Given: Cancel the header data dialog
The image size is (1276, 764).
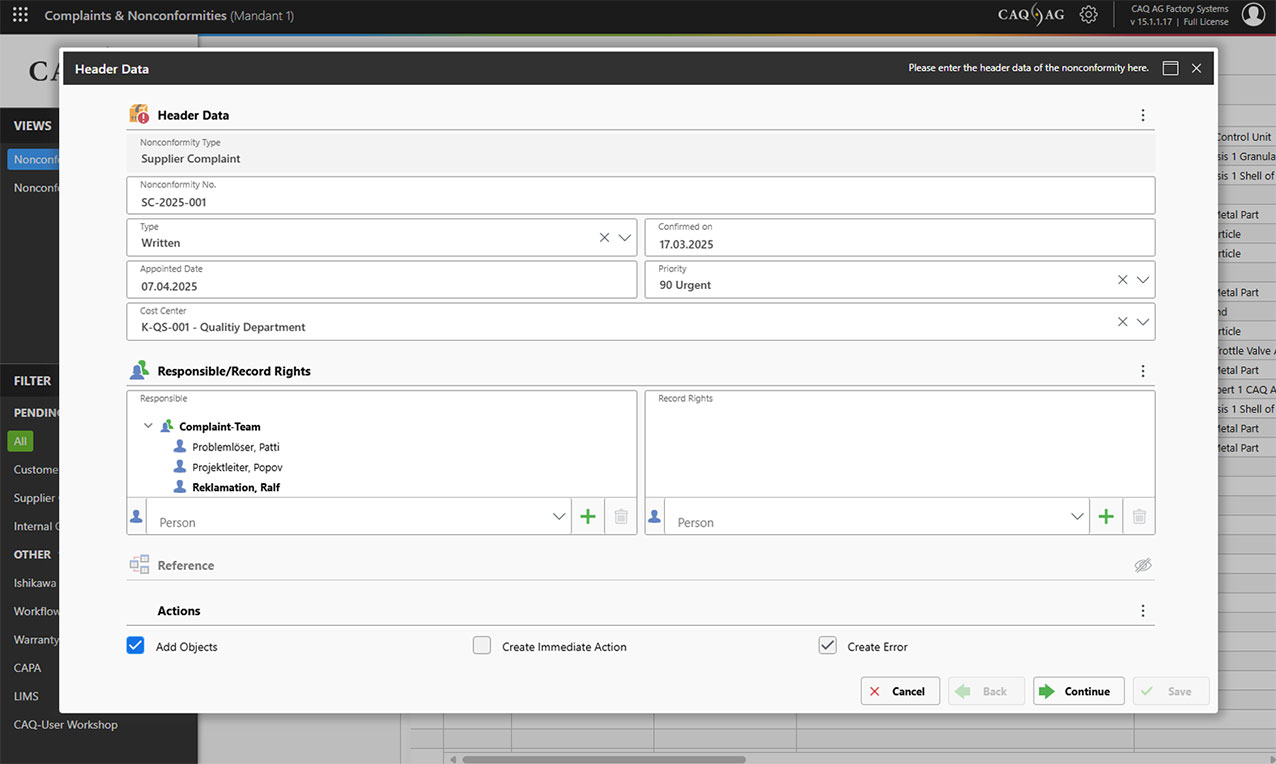Looking at the screenshot, I should [899, 691].
